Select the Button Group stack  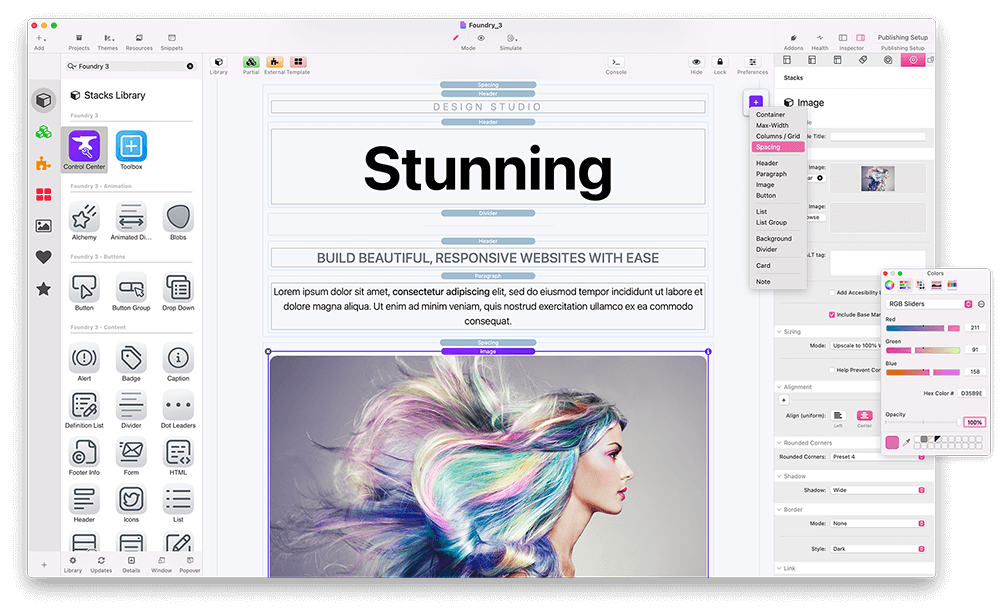tap(131, 291)
